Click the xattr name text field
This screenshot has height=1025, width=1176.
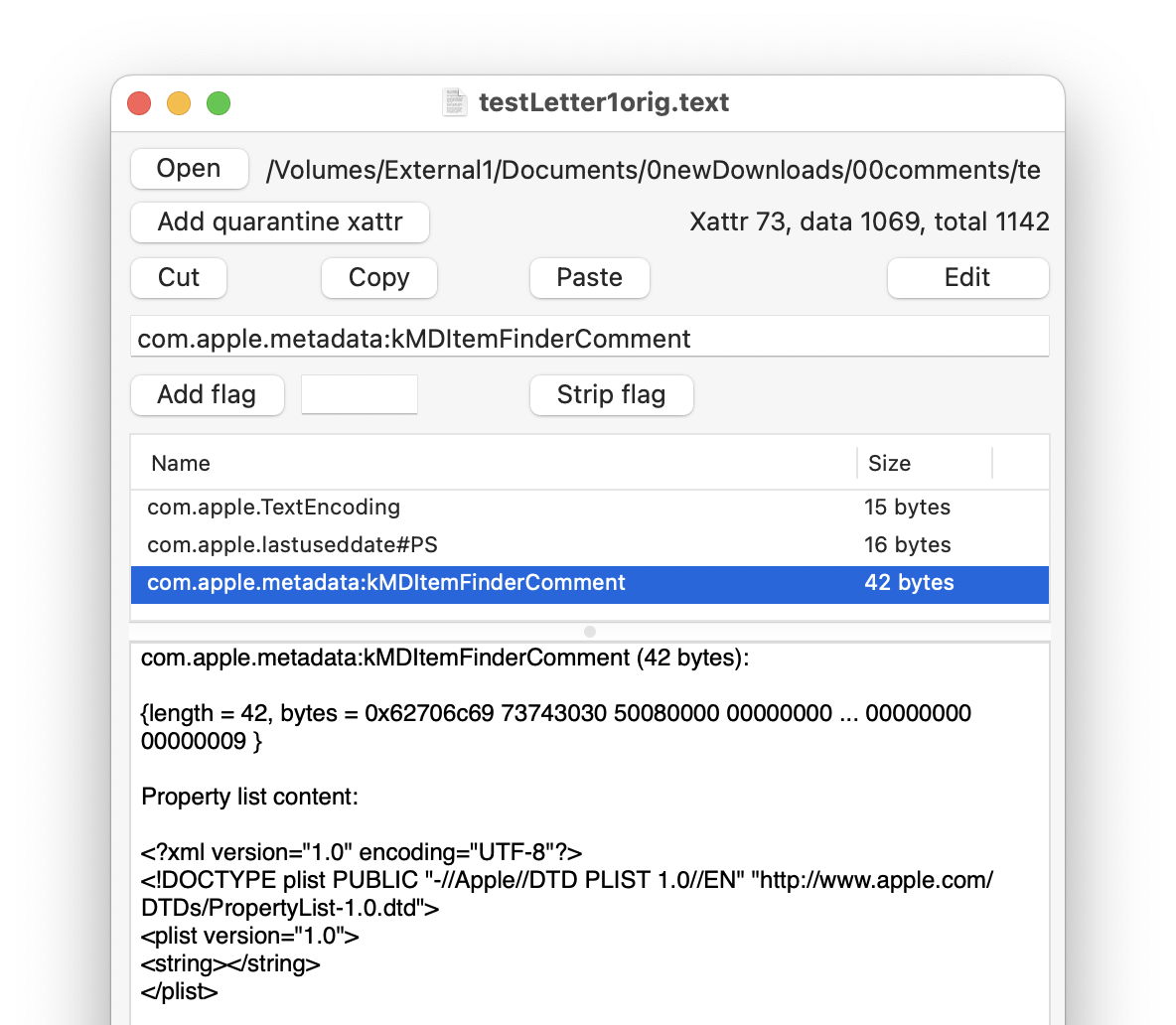tap(589, 339)
